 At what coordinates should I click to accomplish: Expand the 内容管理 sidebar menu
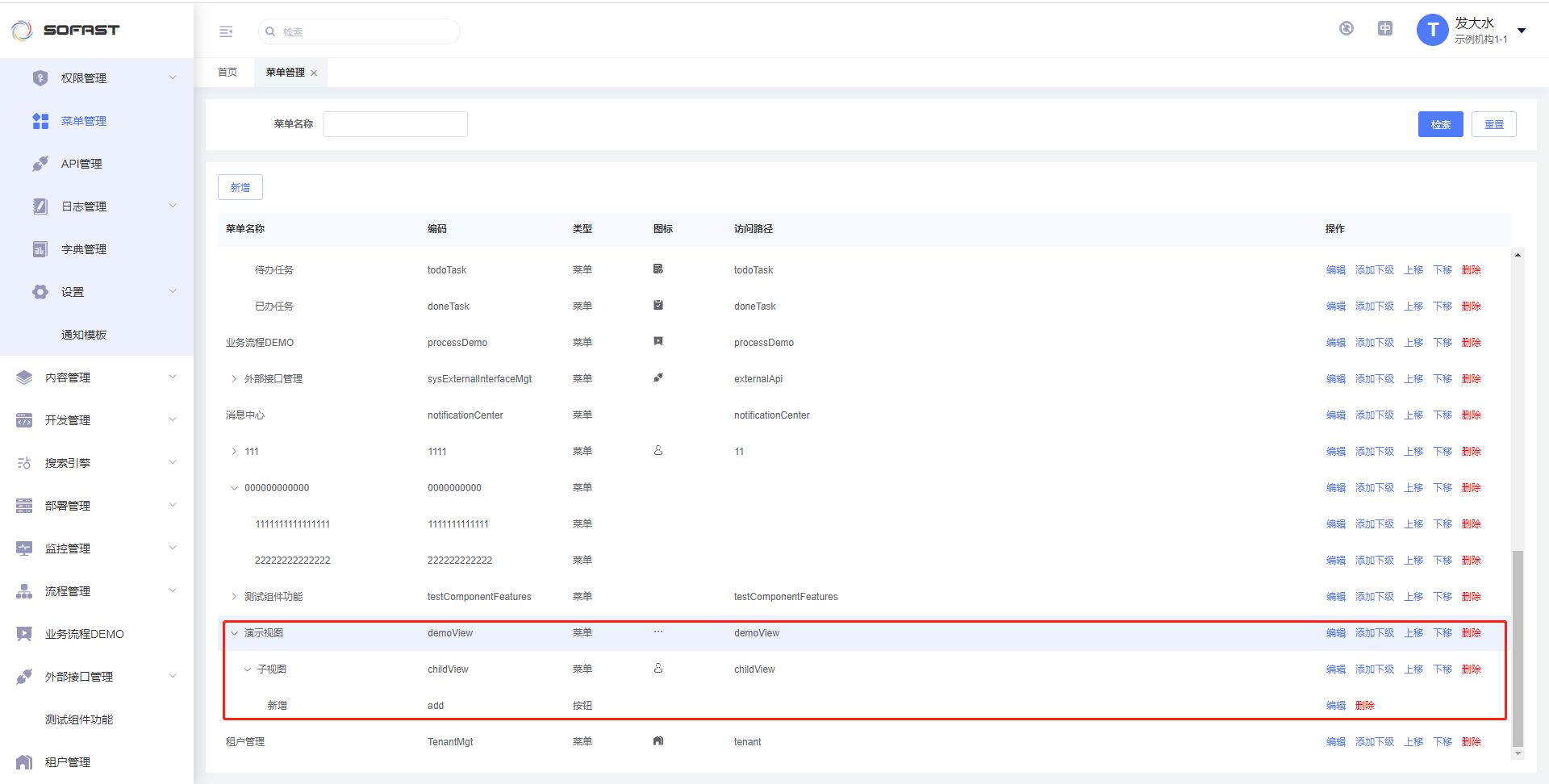[x=68, y=377]
